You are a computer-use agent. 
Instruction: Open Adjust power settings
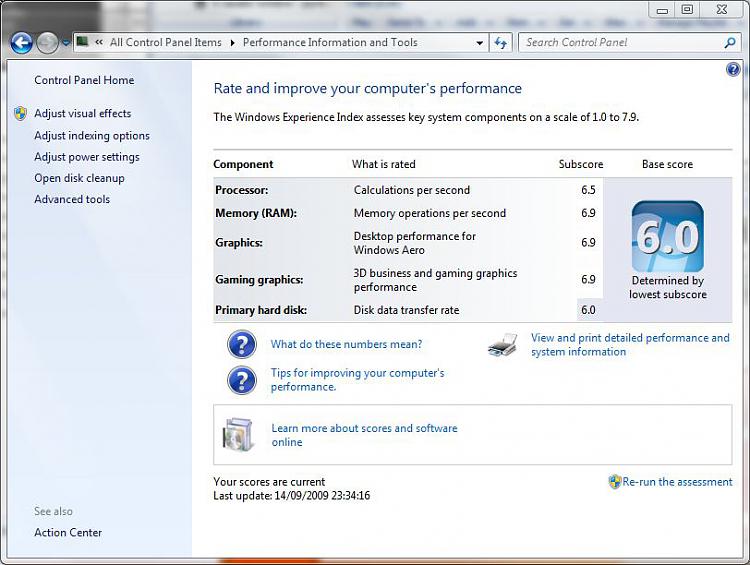[87, 157]
